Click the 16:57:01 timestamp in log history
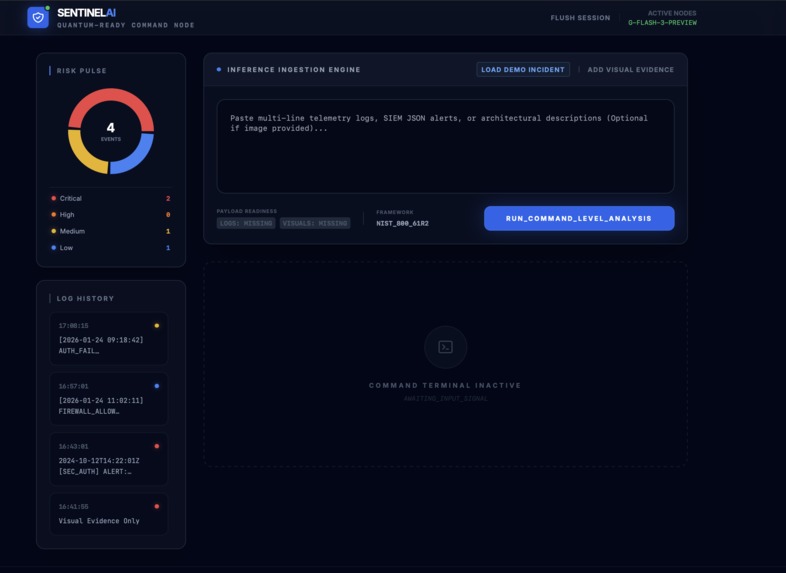The height and width of the screenshot is (573, 786). tap(73, 386)
